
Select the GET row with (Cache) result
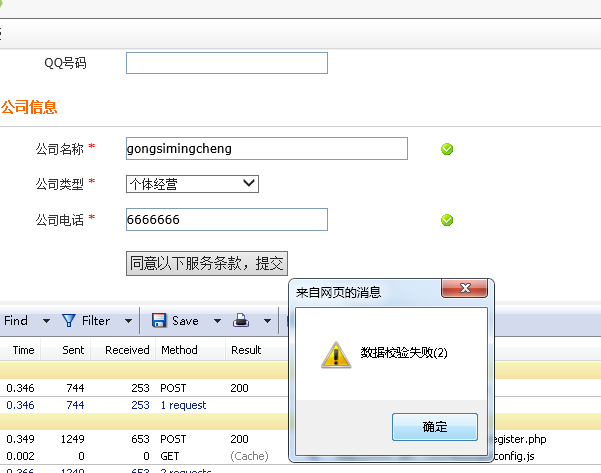coord(144,456)
